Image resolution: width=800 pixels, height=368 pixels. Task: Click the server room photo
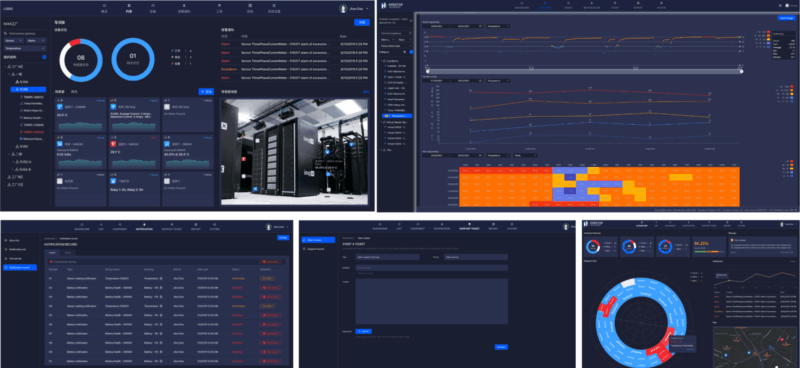click(295, 152)
